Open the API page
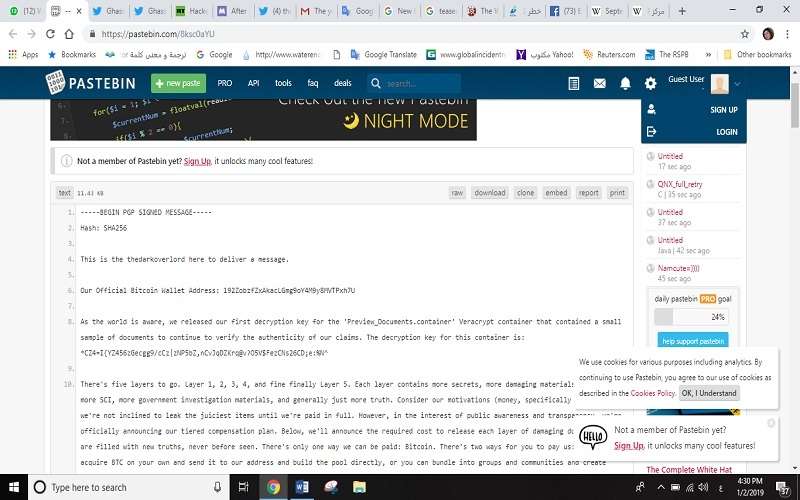Viewport: 800px width, 500px height. pos(254,83)
